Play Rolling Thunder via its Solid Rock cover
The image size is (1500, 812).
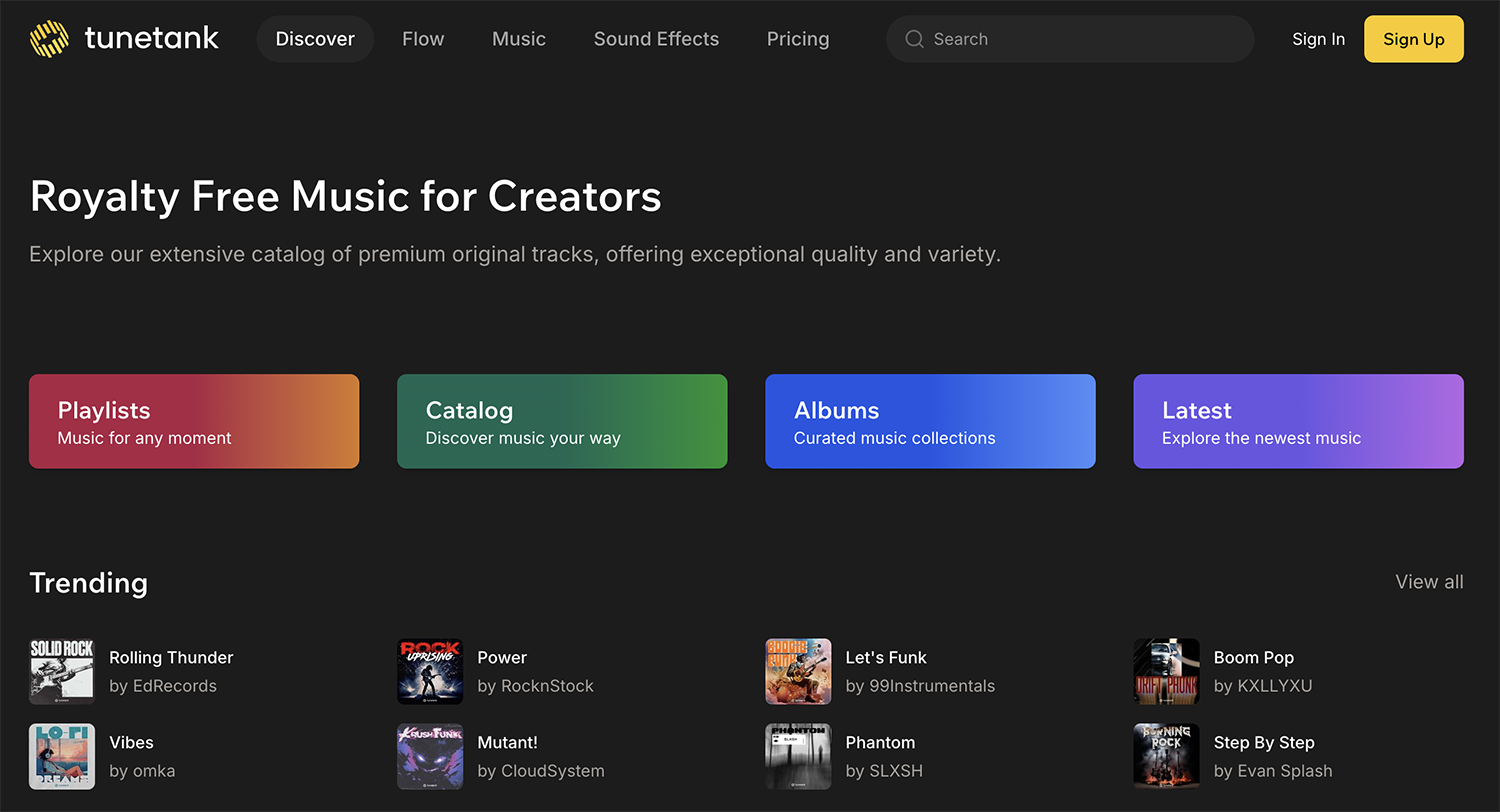pyautogui.click(x=62, y=672)
